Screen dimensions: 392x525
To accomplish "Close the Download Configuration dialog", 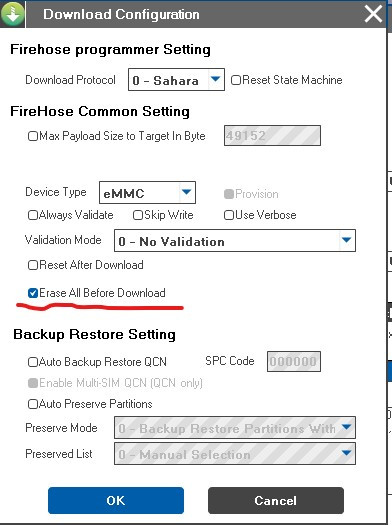I will (x=373, y=14).
